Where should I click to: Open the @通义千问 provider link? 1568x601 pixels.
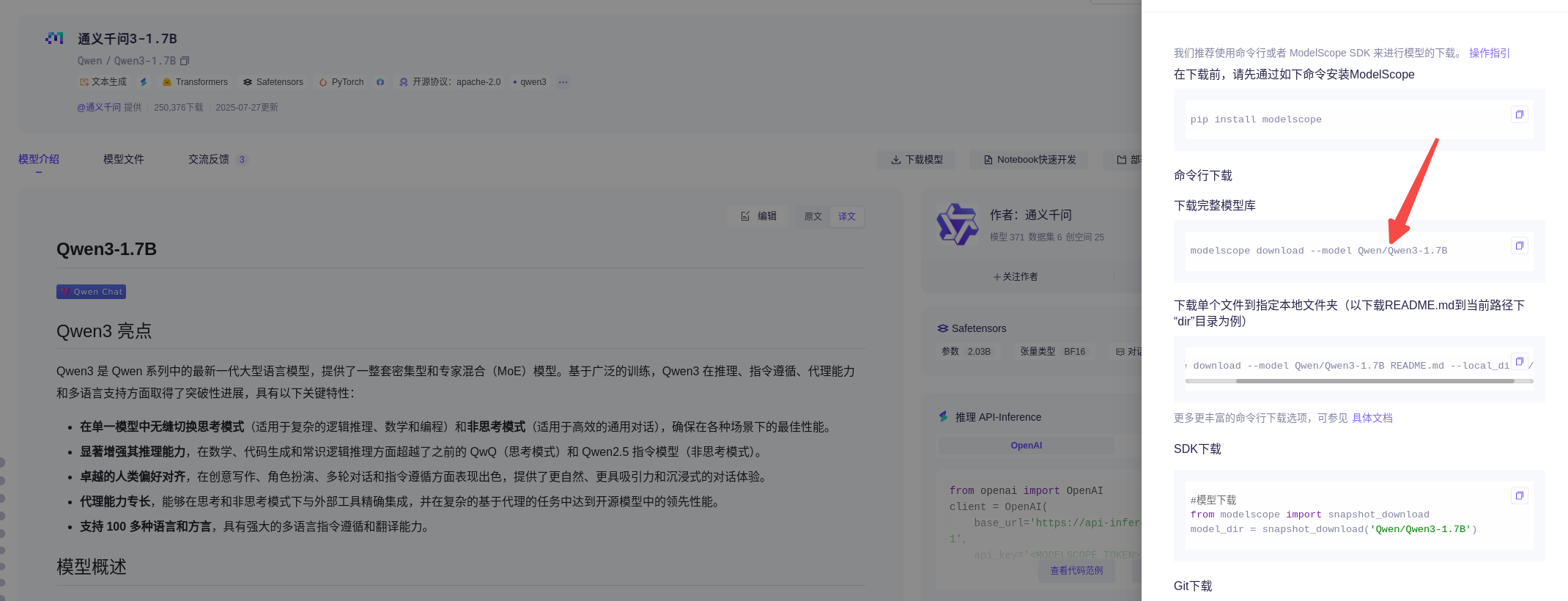point(99,107)
